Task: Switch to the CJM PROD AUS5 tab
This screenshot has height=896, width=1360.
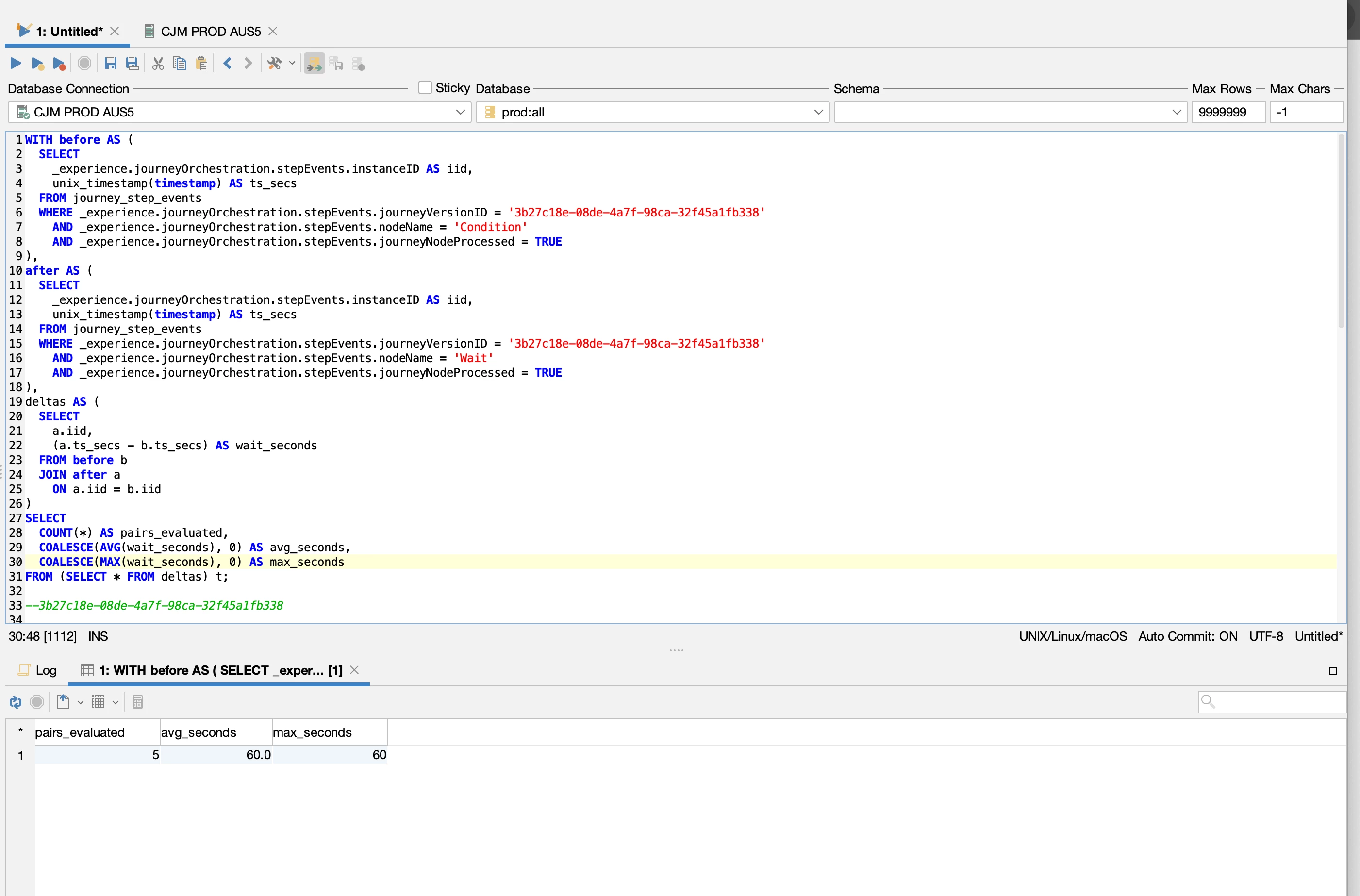Action: (210, 32)
